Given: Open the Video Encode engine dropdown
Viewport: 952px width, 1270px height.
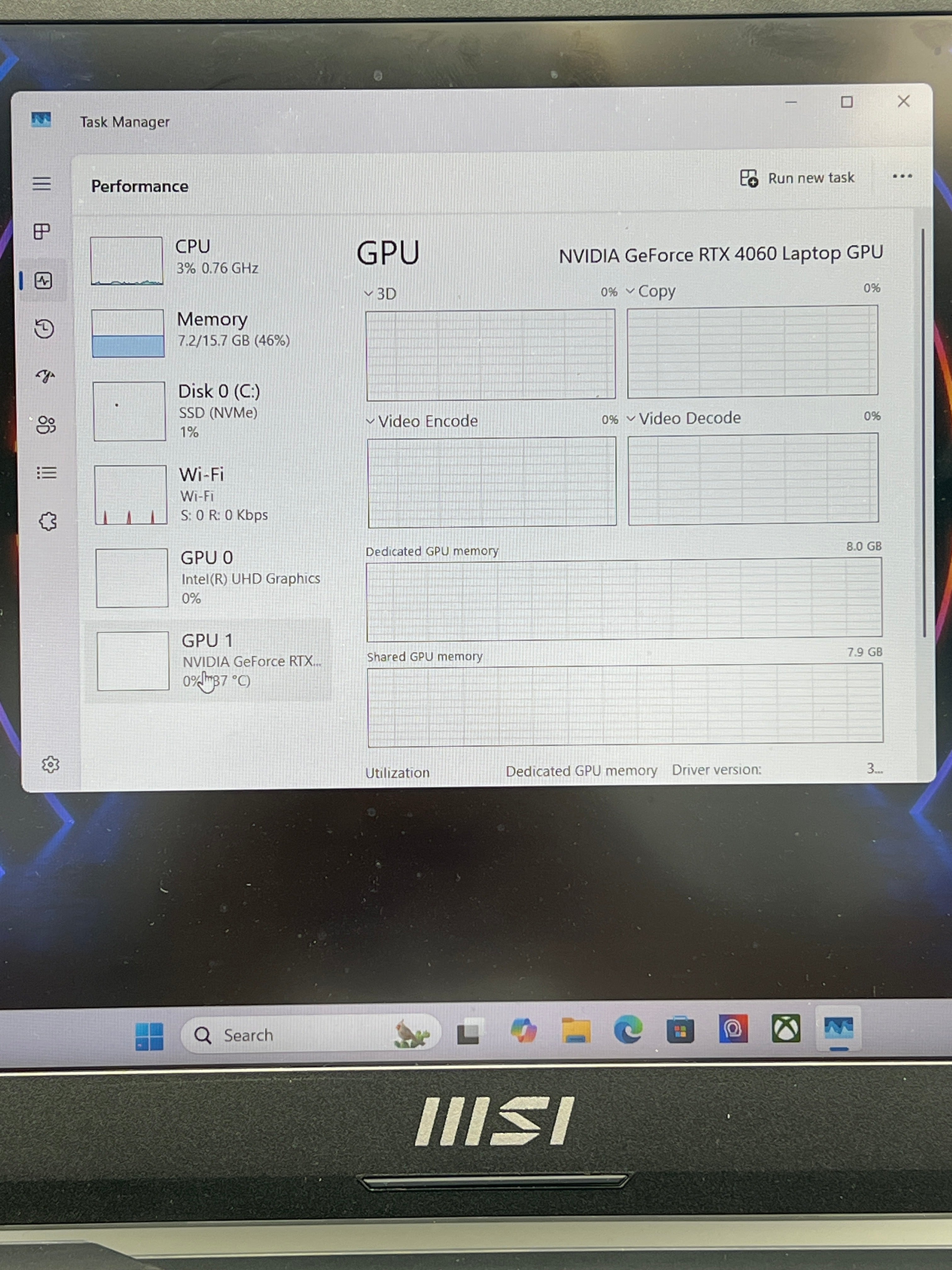Looking at the screenshot, I should pos(422,421).
